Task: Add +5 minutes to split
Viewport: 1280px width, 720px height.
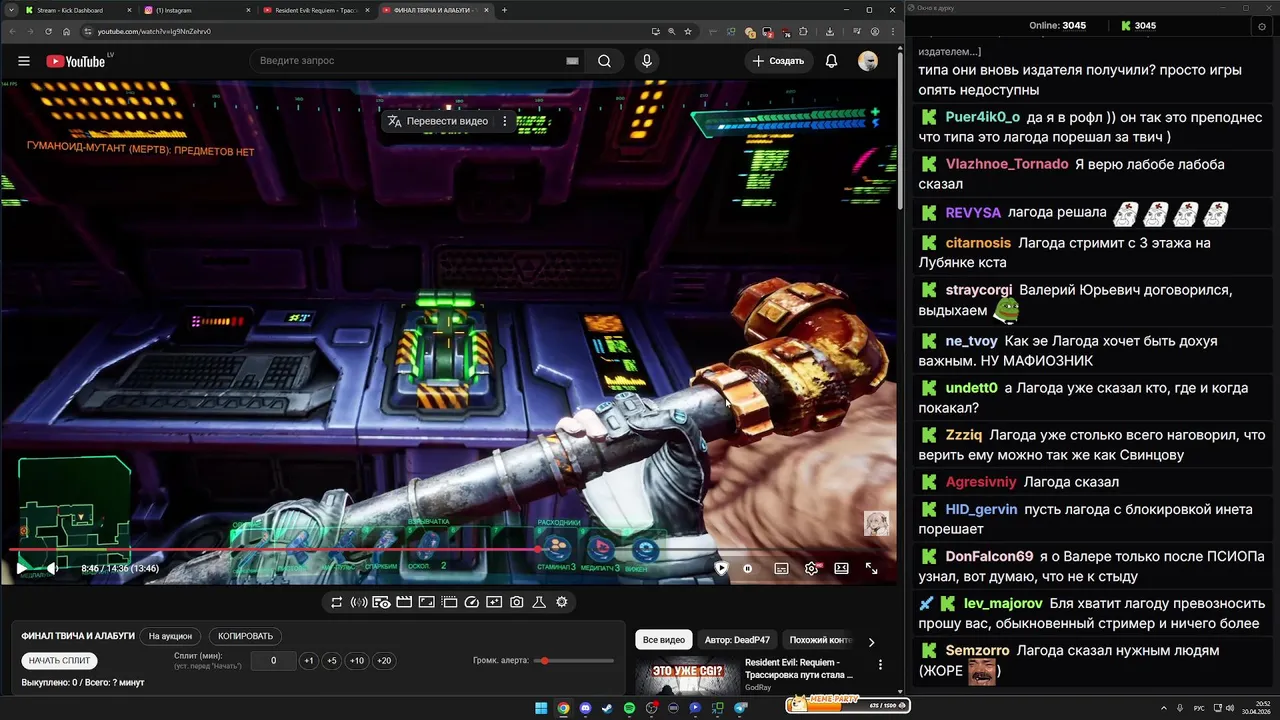Action: click(332, 661)
